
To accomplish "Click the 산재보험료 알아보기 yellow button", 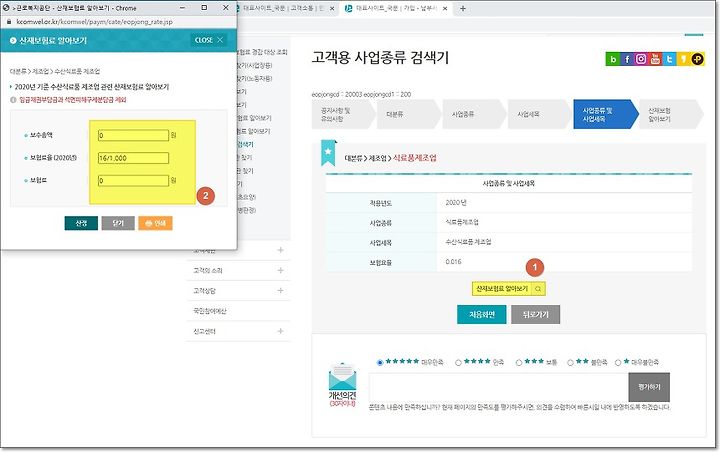I will click(x=509, y=289).
